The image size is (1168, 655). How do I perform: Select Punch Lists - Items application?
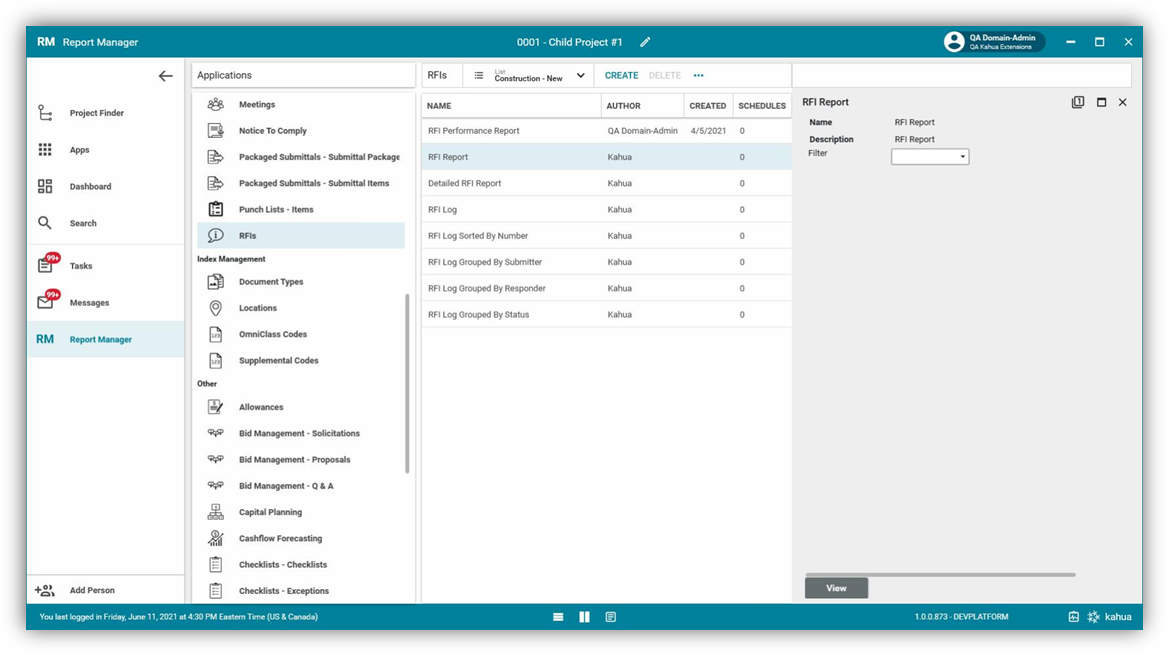click(x=276, y=210)
